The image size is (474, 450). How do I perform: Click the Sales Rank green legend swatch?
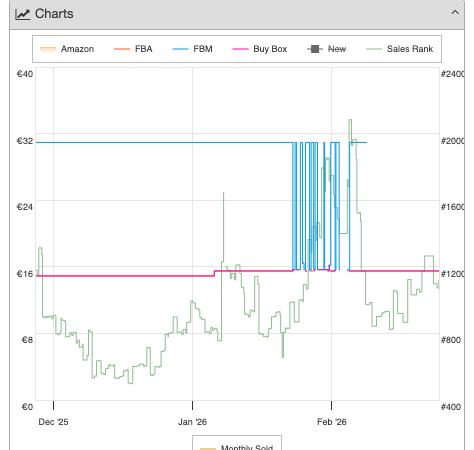374,49
